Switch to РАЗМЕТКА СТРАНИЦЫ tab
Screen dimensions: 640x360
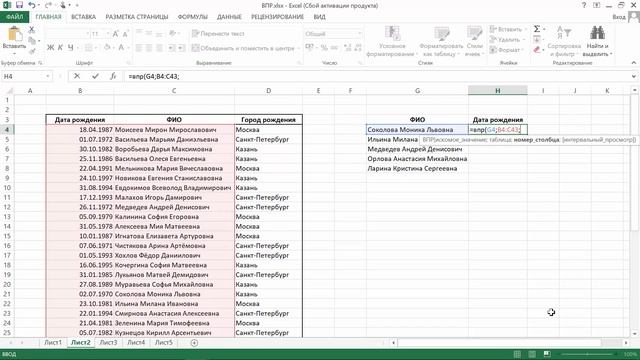tap(137, 17)
